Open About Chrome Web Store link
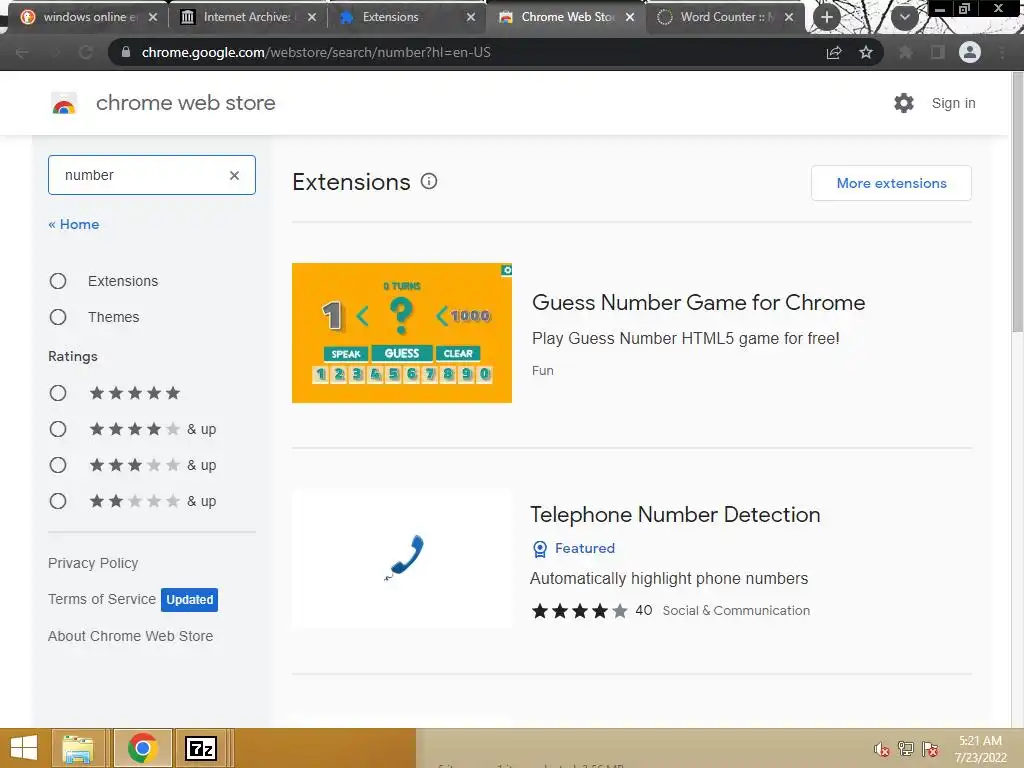Screen dimensions: 1024x768 click(x=131, y=636)
